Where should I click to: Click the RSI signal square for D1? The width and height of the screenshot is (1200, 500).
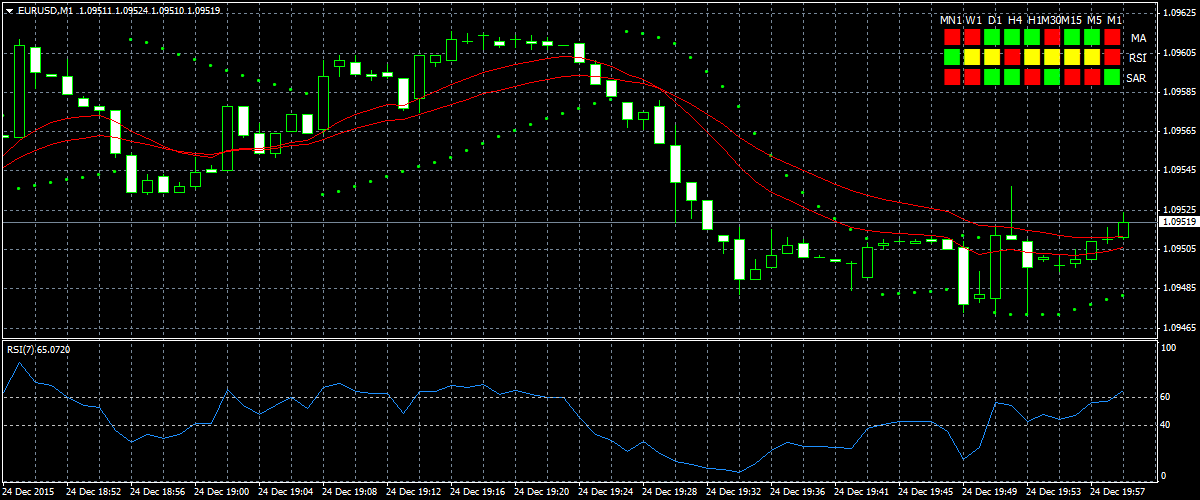[x=992, y=57]
